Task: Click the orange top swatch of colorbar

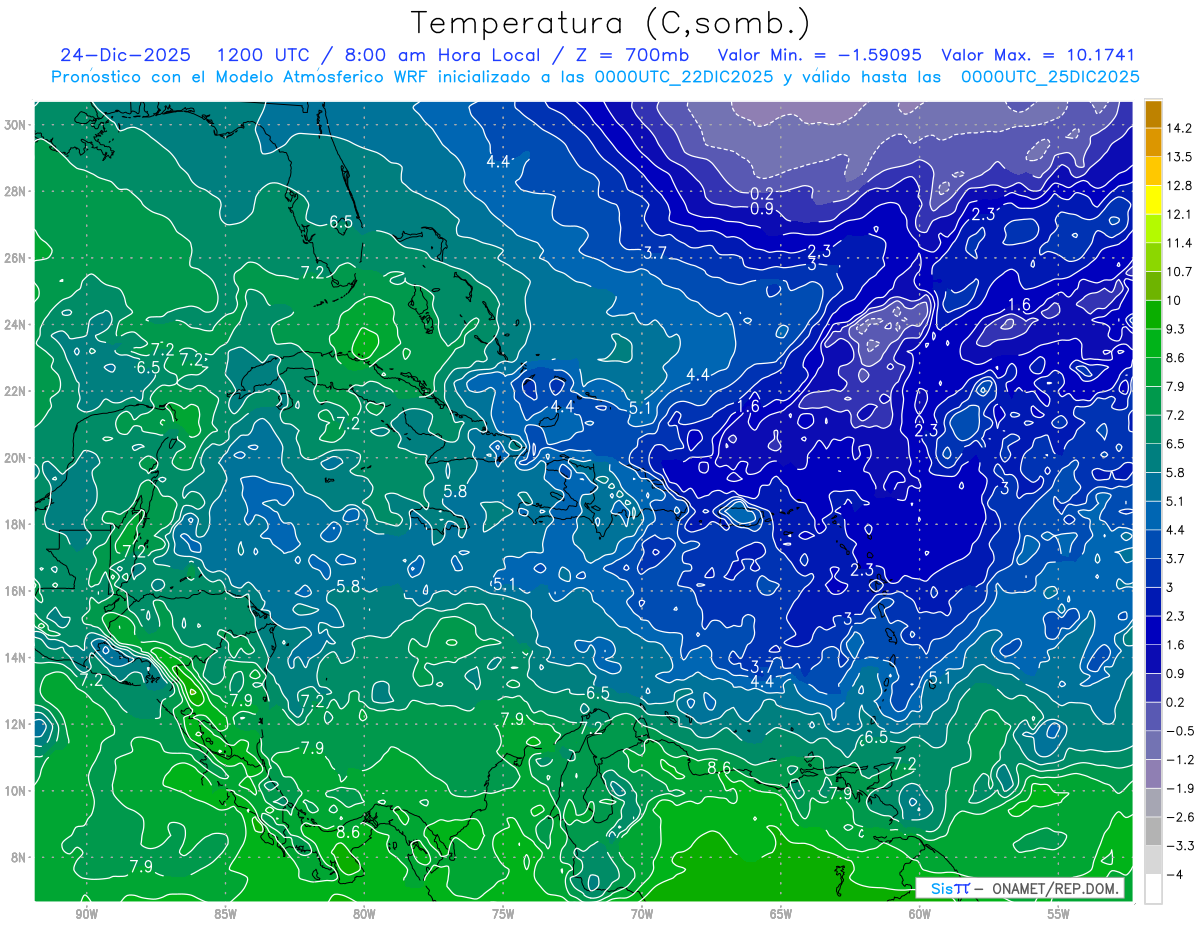Action: coord(1153,113)
